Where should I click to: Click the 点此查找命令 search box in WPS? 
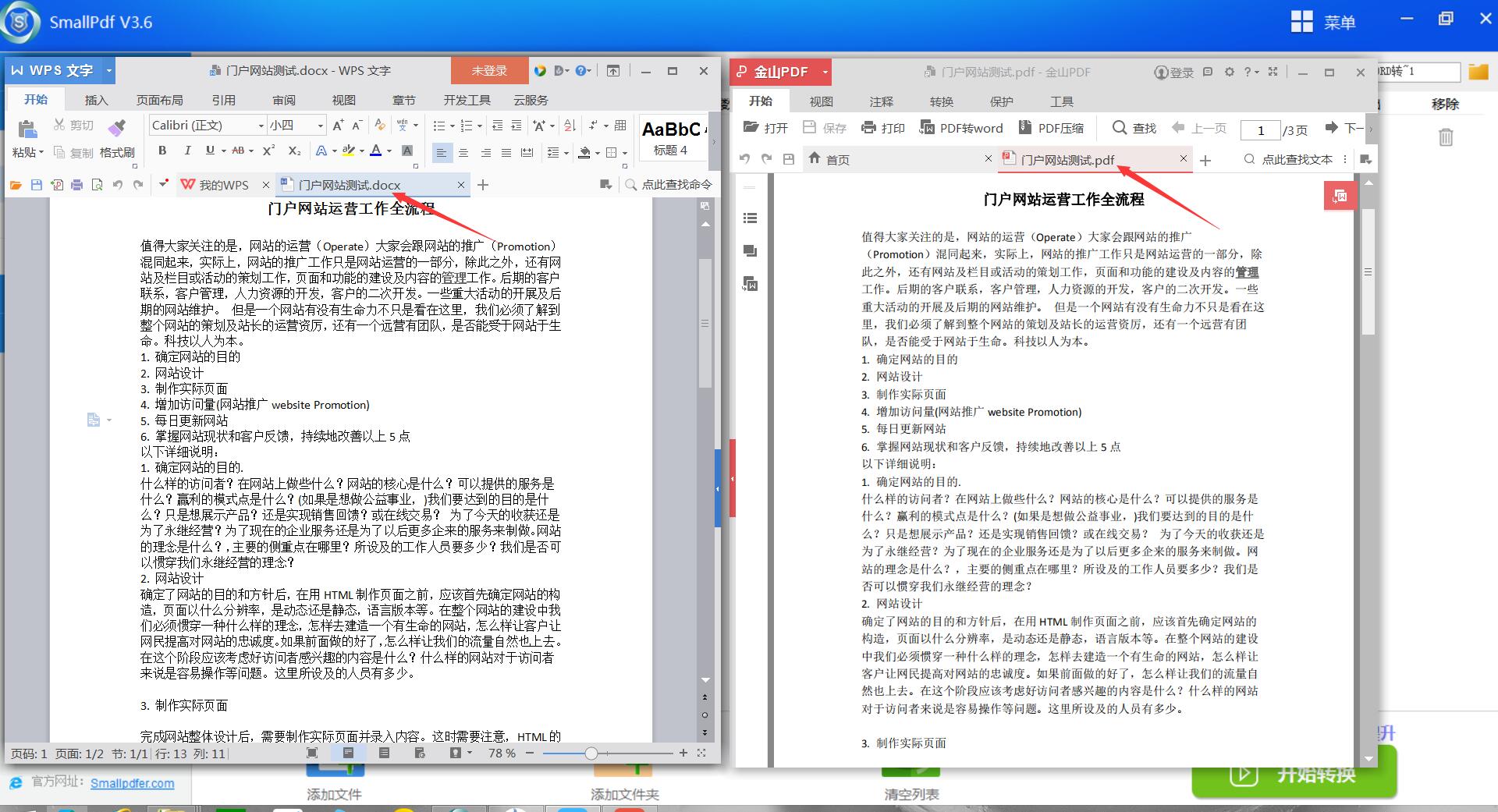coord(669,185)
